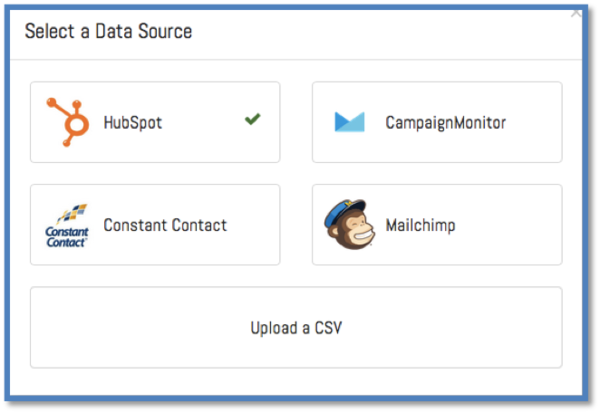
Task: Click the blue border below the dialog
Action: [300, 401]
